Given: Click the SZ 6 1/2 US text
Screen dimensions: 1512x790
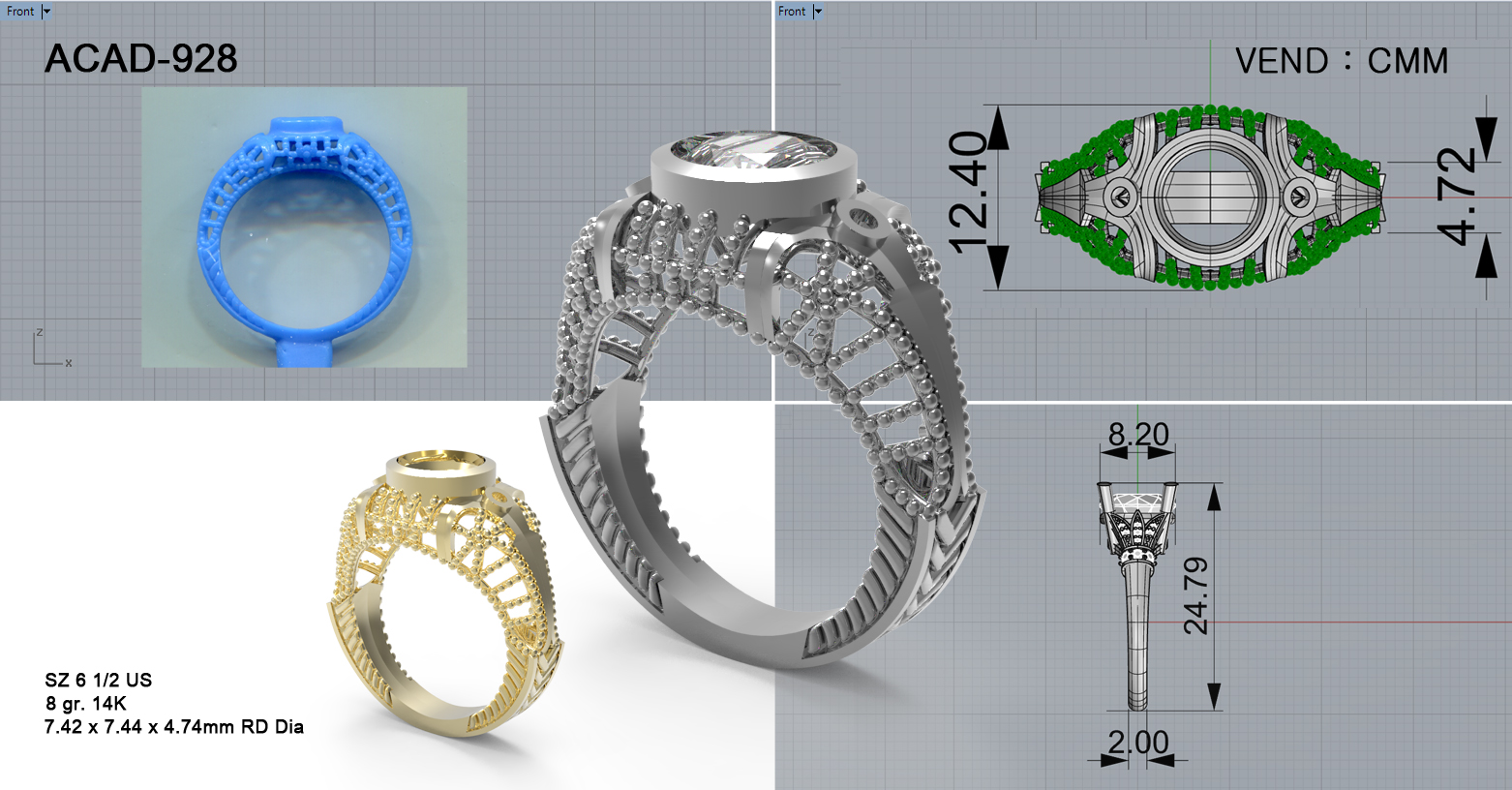Looking at the screenshot, I should 99,680.
